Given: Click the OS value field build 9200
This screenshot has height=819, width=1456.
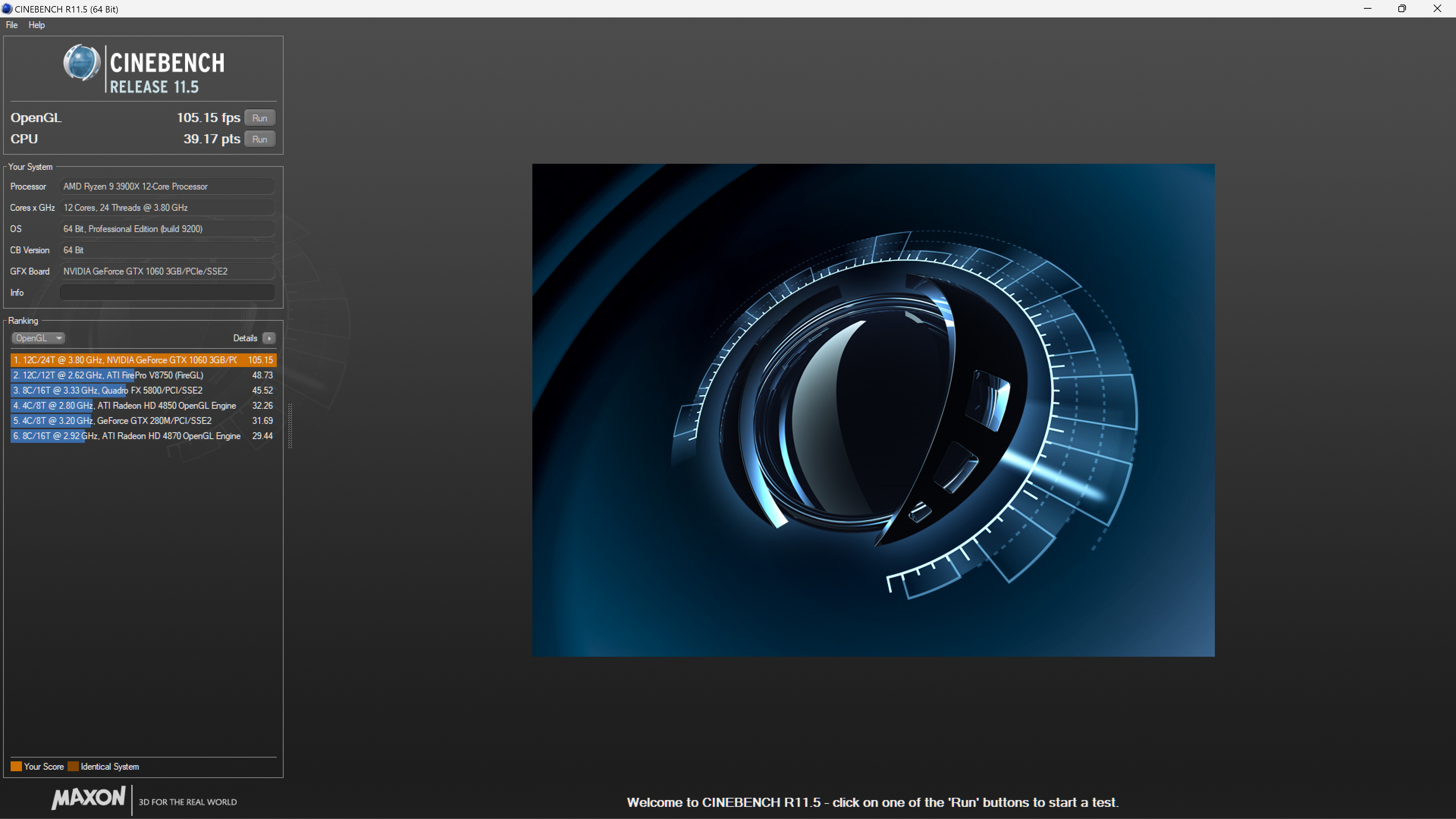Looking at the screenshot, I should click(167, 229).
